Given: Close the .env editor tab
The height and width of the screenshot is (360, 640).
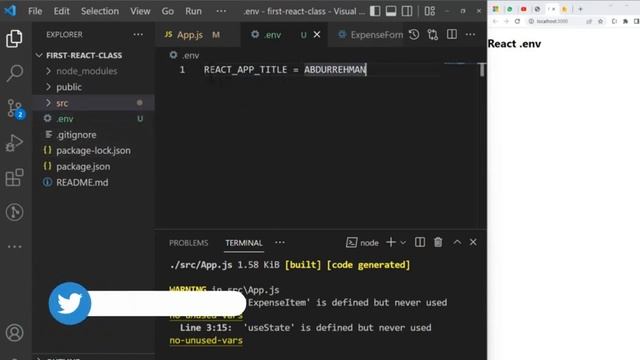Looking at the screenshot, I should point(317,35).
